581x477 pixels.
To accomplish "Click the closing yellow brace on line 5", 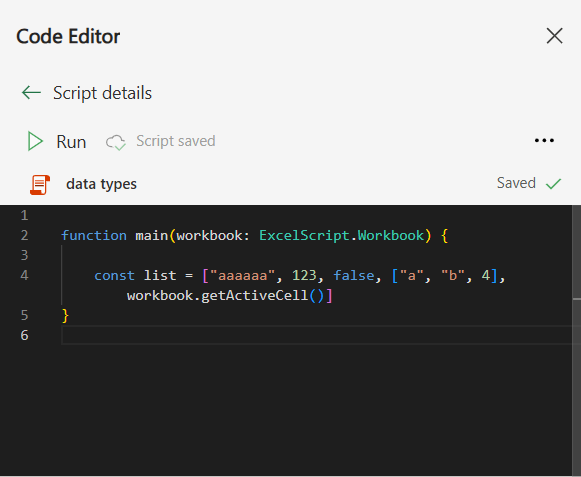I will point(65,316).
